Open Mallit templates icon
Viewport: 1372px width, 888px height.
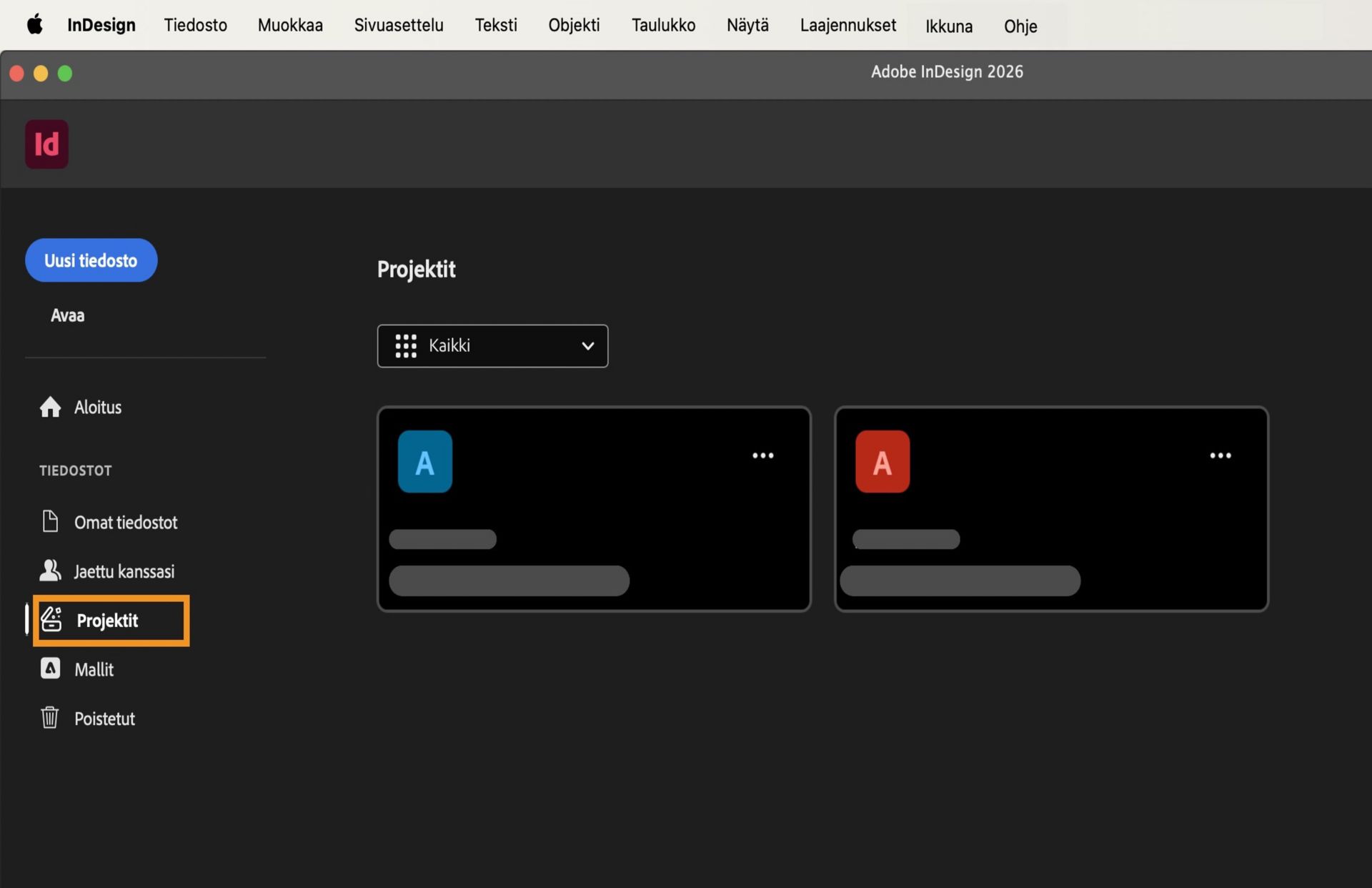point(50,669)
